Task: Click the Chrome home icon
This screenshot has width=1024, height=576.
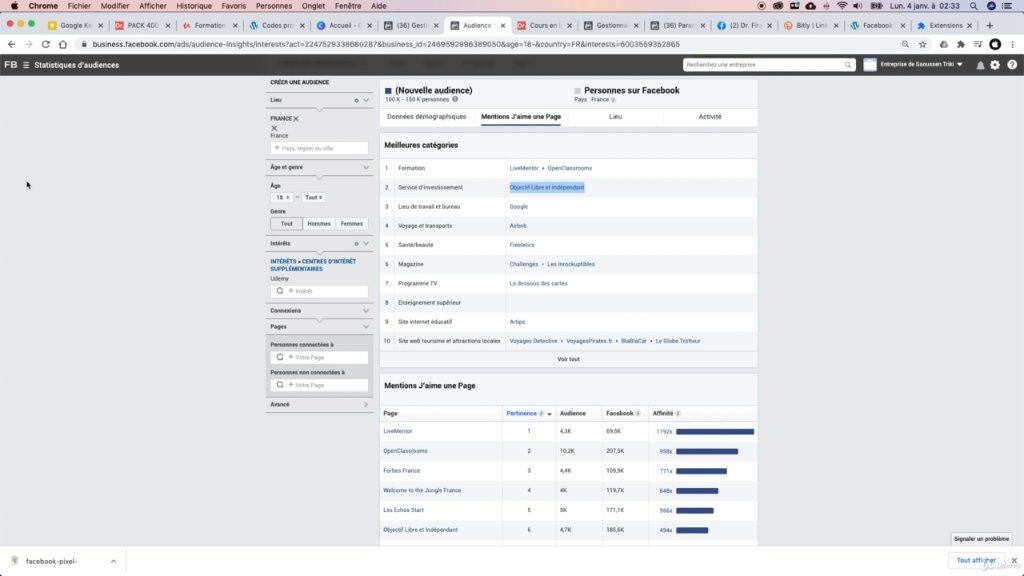Action: pyautogui.click(x=63, y=44)
